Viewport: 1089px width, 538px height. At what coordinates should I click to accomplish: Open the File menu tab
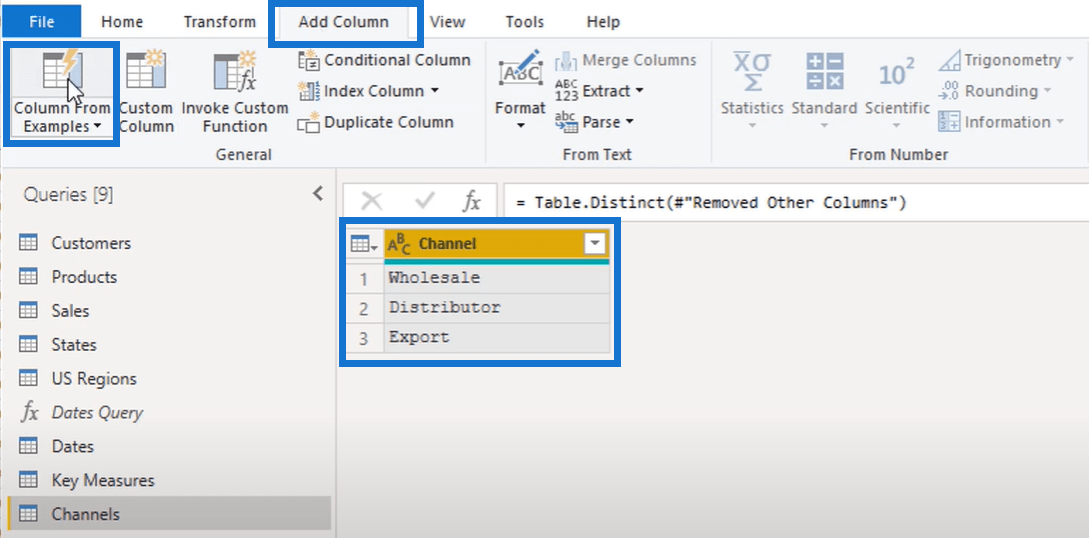click(42, 22)
